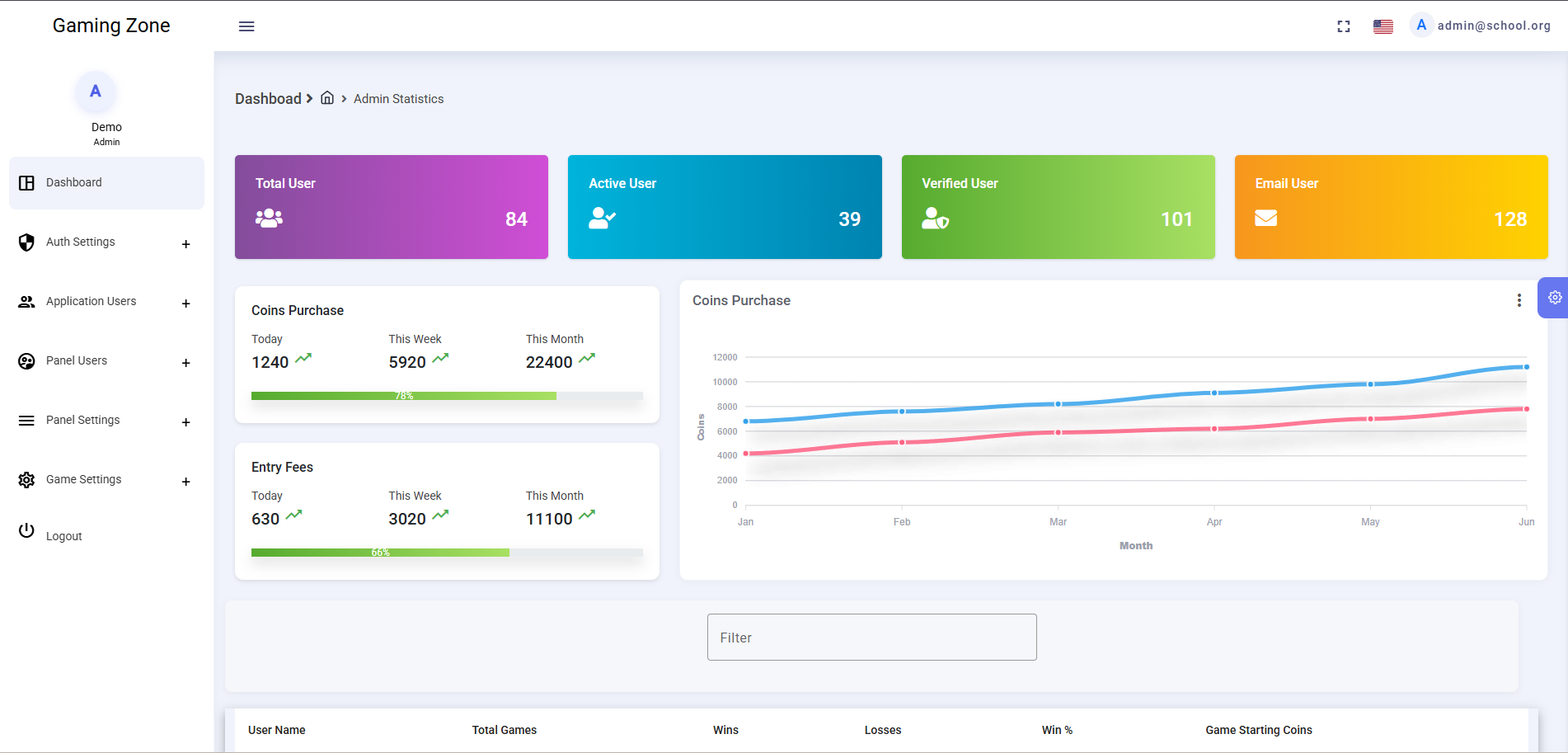Enter fullscreen mode icon
1568x753 pixels.
[x=1343, y=26]
